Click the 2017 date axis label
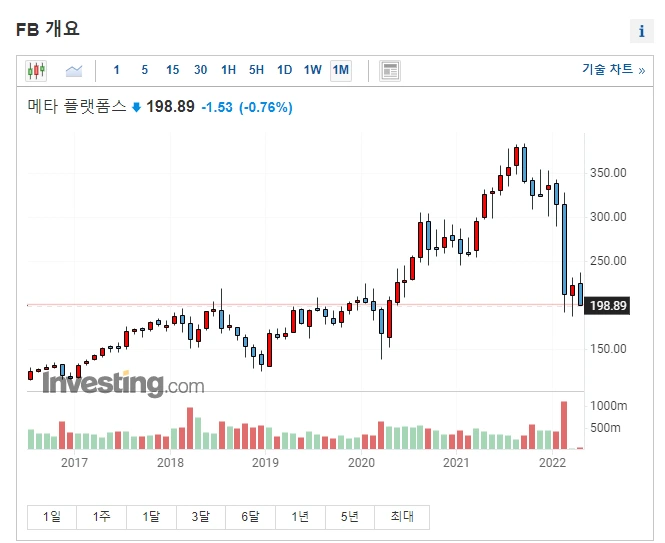The height and width of the screenshot is (543, 665). [x=74, y=462]
